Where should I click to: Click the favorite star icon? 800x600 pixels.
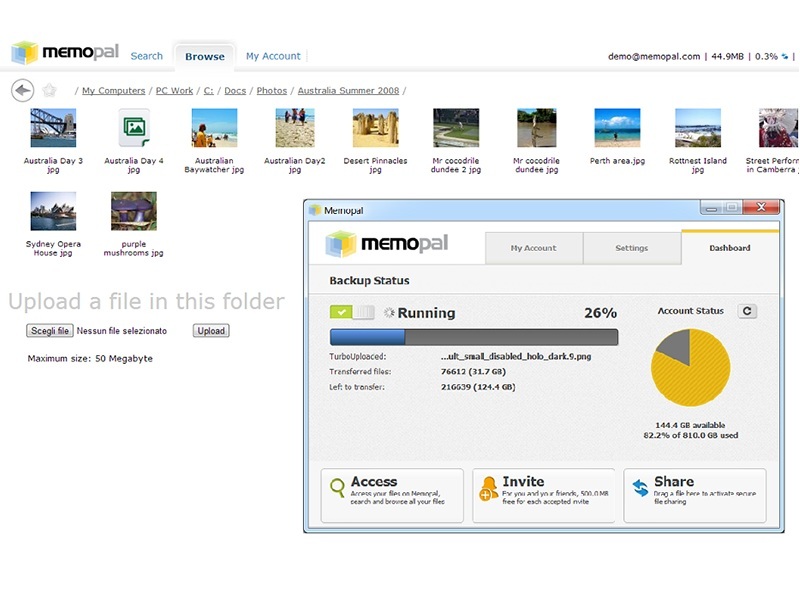(49, 90)
